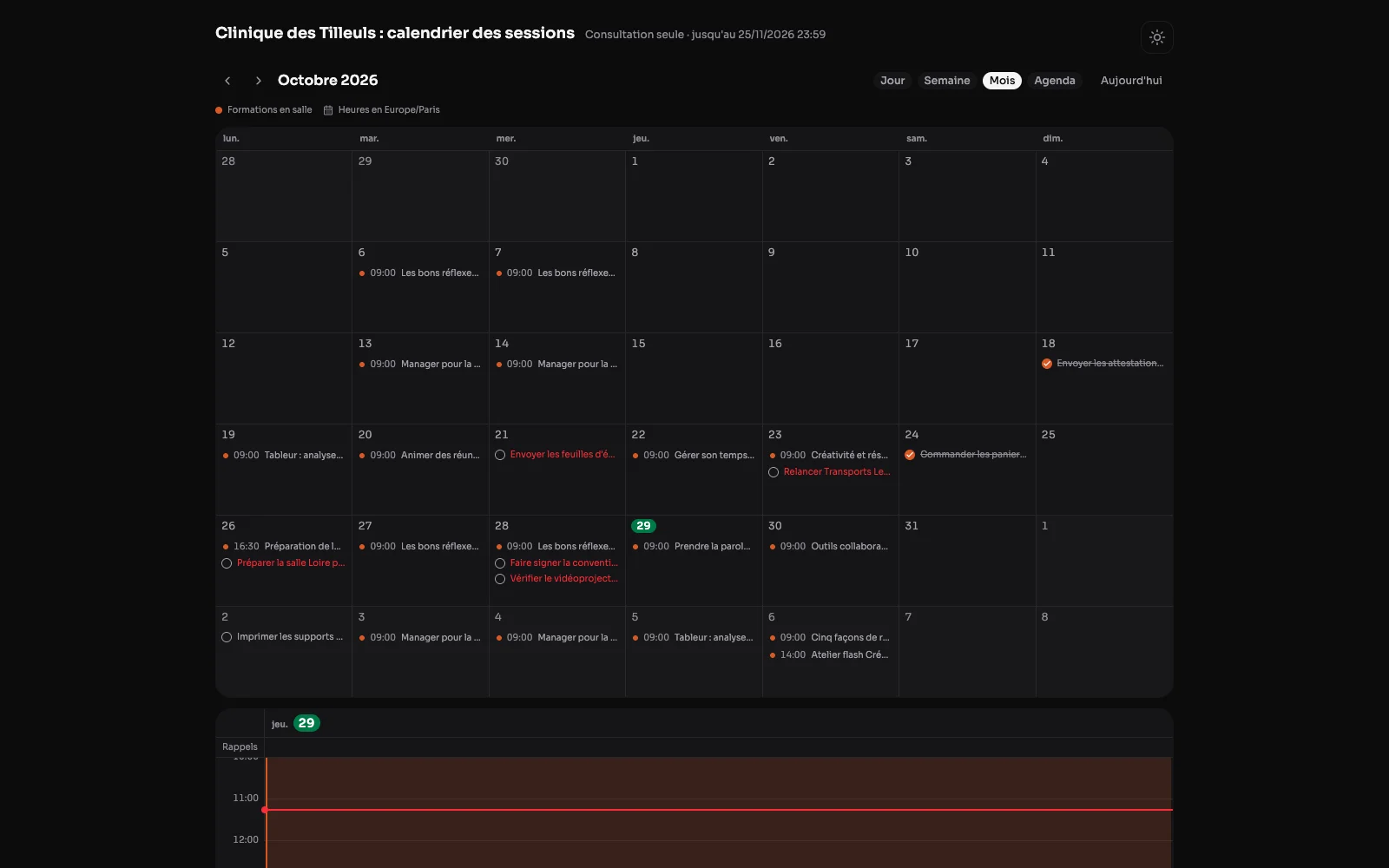
Task: Open the 16:30 Préparation de l... event
Action: point(283,547)
